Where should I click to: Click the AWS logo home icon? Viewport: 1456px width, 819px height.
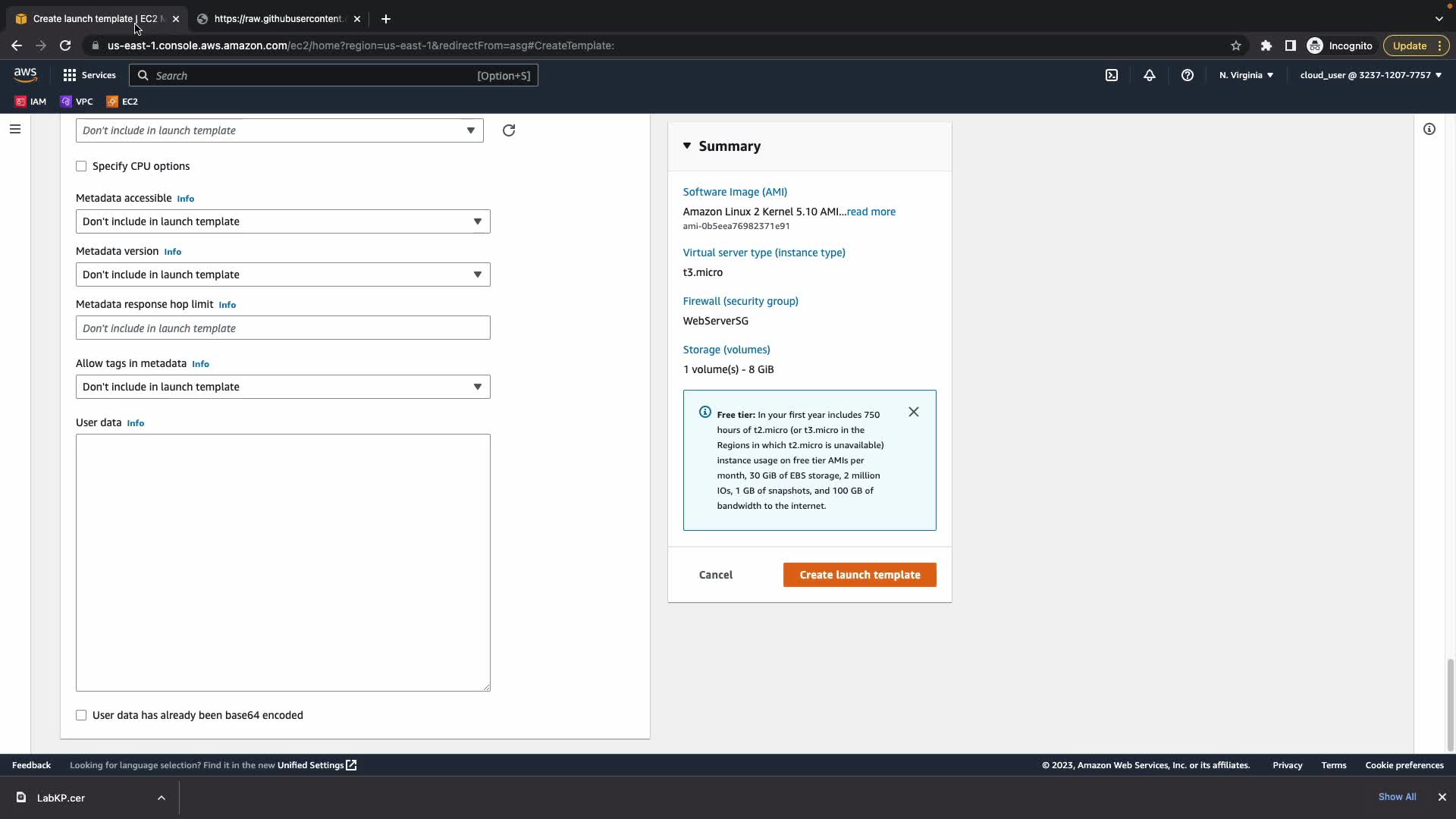click(25, 74)
